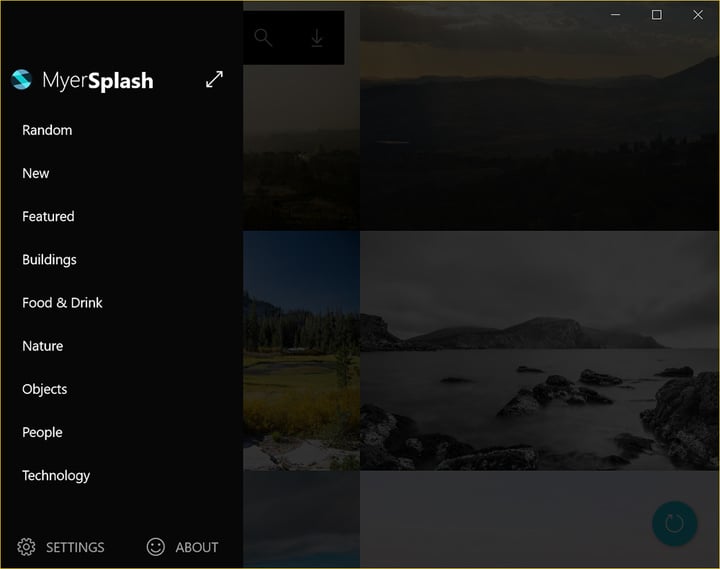Viewport: 720px width, 569px height.
Task: Open SETTINGS text button
Action: coord(75,547)
